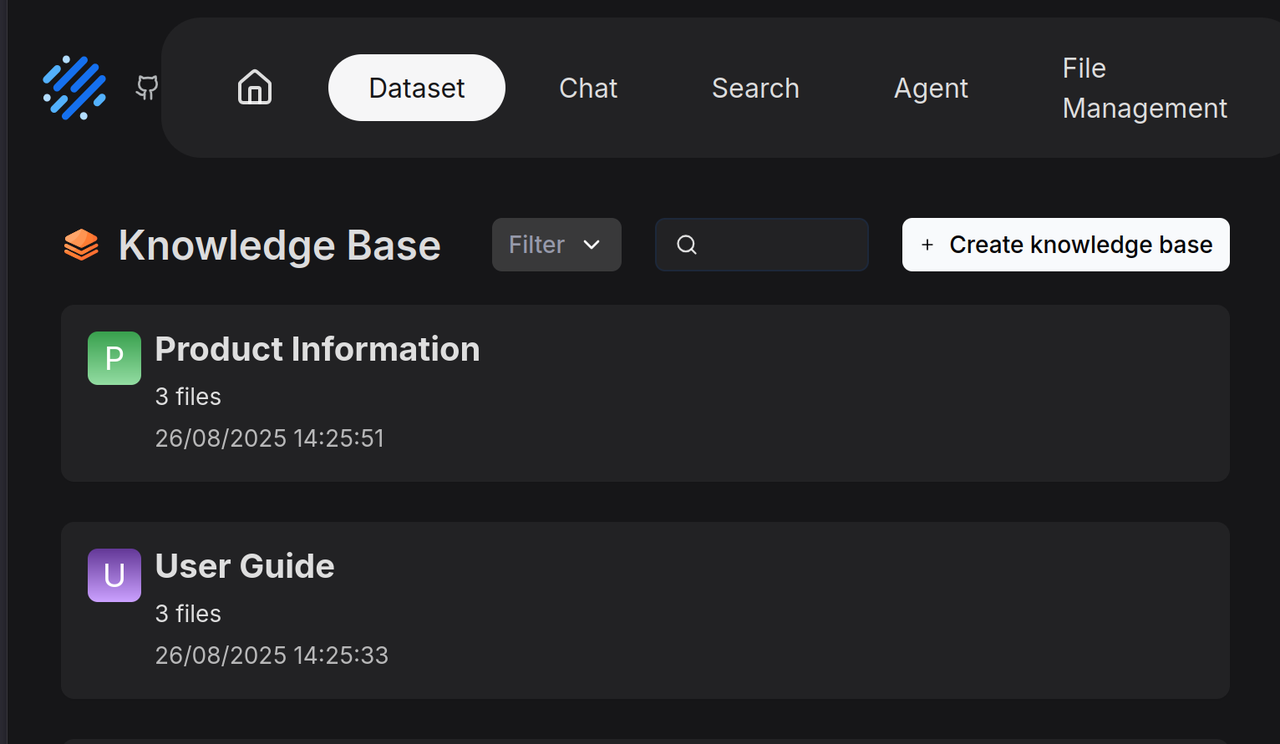The image size is (1280, 744).
Task: Navigate to the Agent tab
Action: (x=931, y=88)
